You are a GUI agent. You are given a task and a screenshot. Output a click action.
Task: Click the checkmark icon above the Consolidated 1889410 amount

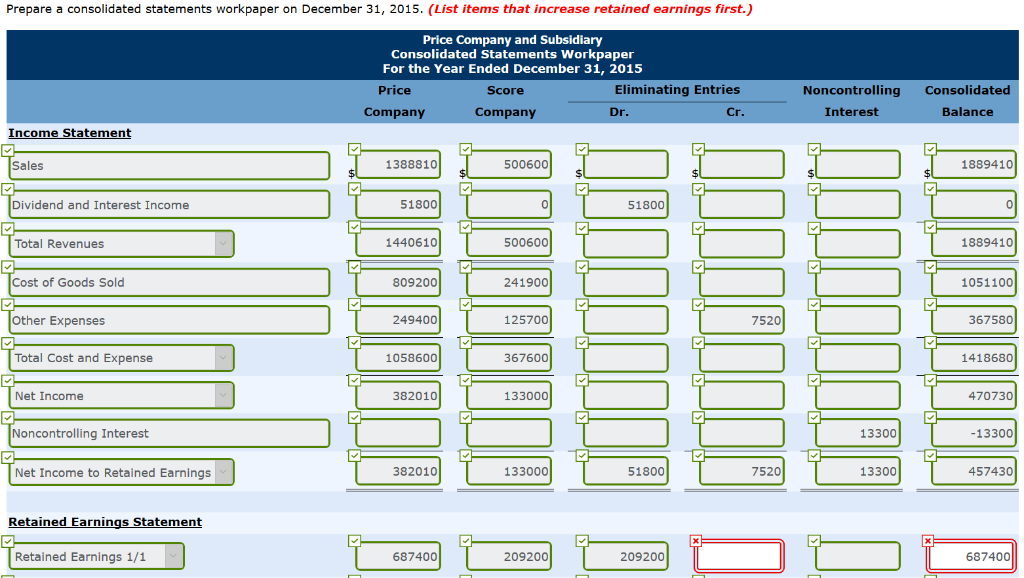929,148
